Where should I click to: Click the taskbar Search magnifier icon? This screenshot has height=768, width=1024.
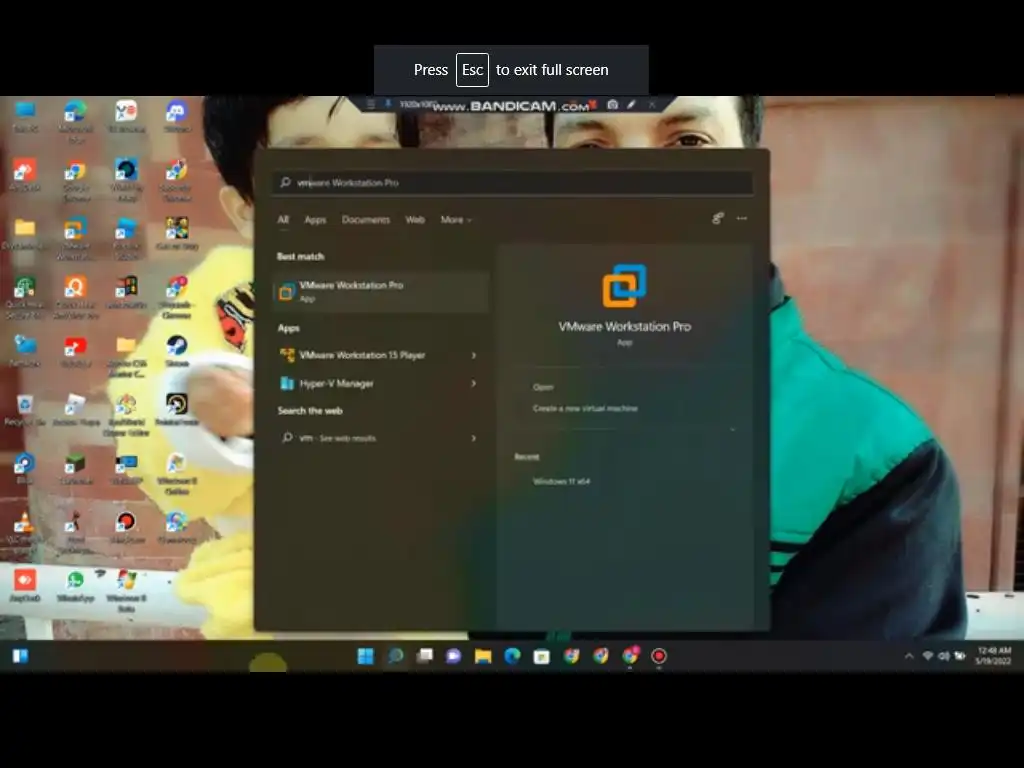pos(395,656)
